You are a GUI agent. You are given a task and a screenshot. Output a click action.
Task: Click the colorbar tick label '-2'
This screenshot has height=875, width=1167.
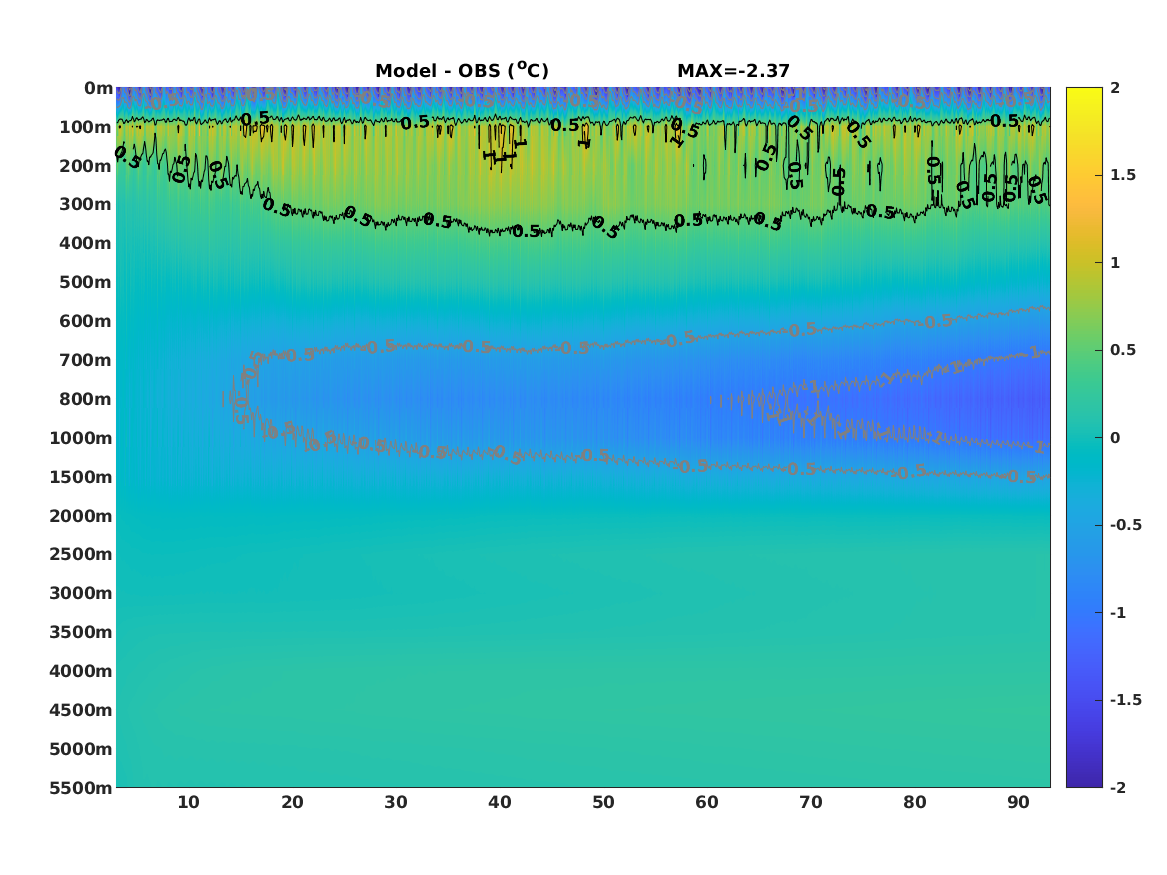tap(1118, 787)
